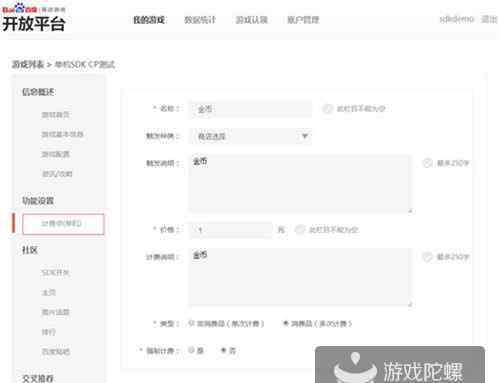Open the 触发种类 dropdown list
Viewport: 500px width, 383px height.
click(250, 136)
